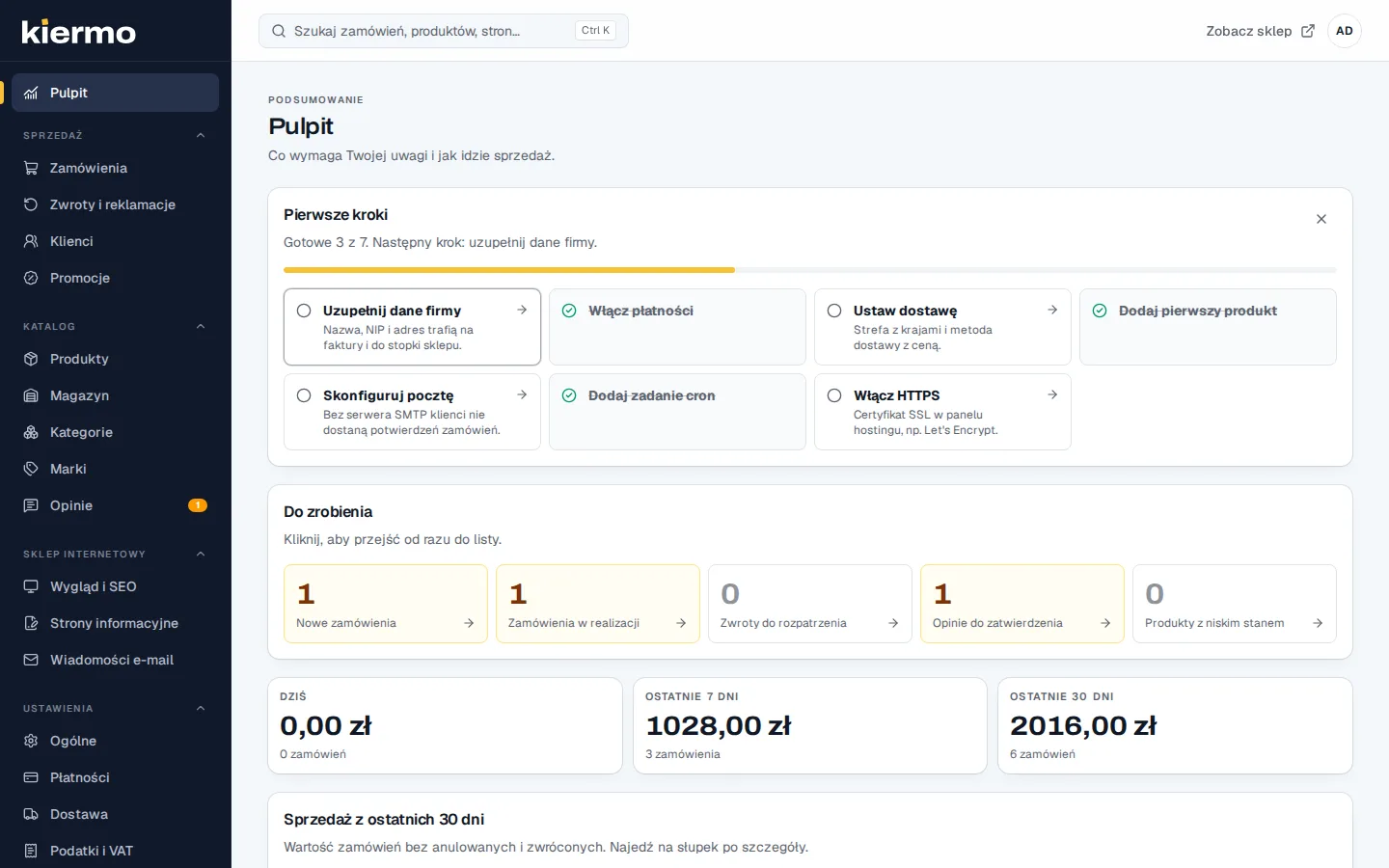Click the kiermo logo
Viewport: 1389px width, 868px height.
[x=79, y=32]
